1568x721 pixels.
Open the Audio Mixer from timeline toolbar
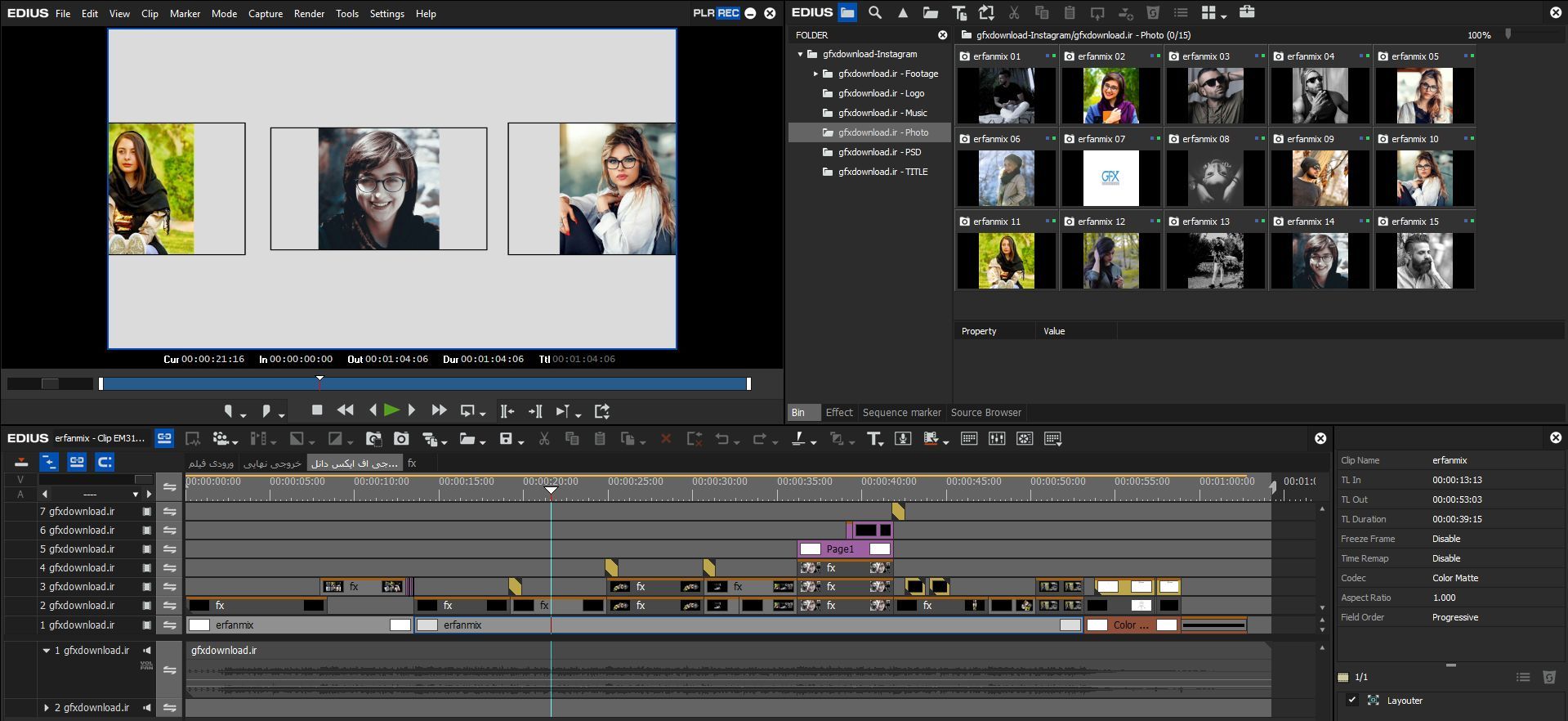tap(996, 439)
